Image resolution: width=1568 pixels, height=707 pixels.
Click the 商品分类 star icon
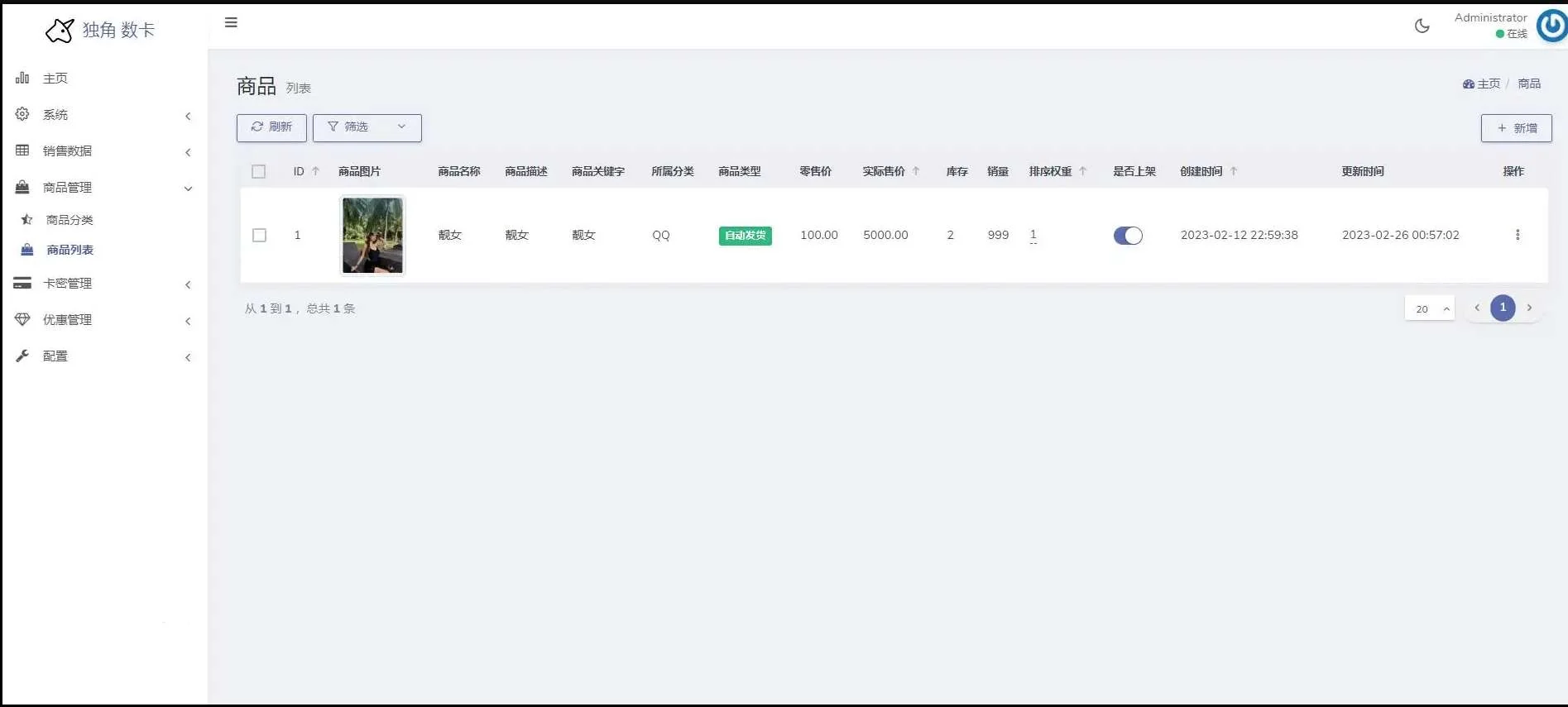26,219
